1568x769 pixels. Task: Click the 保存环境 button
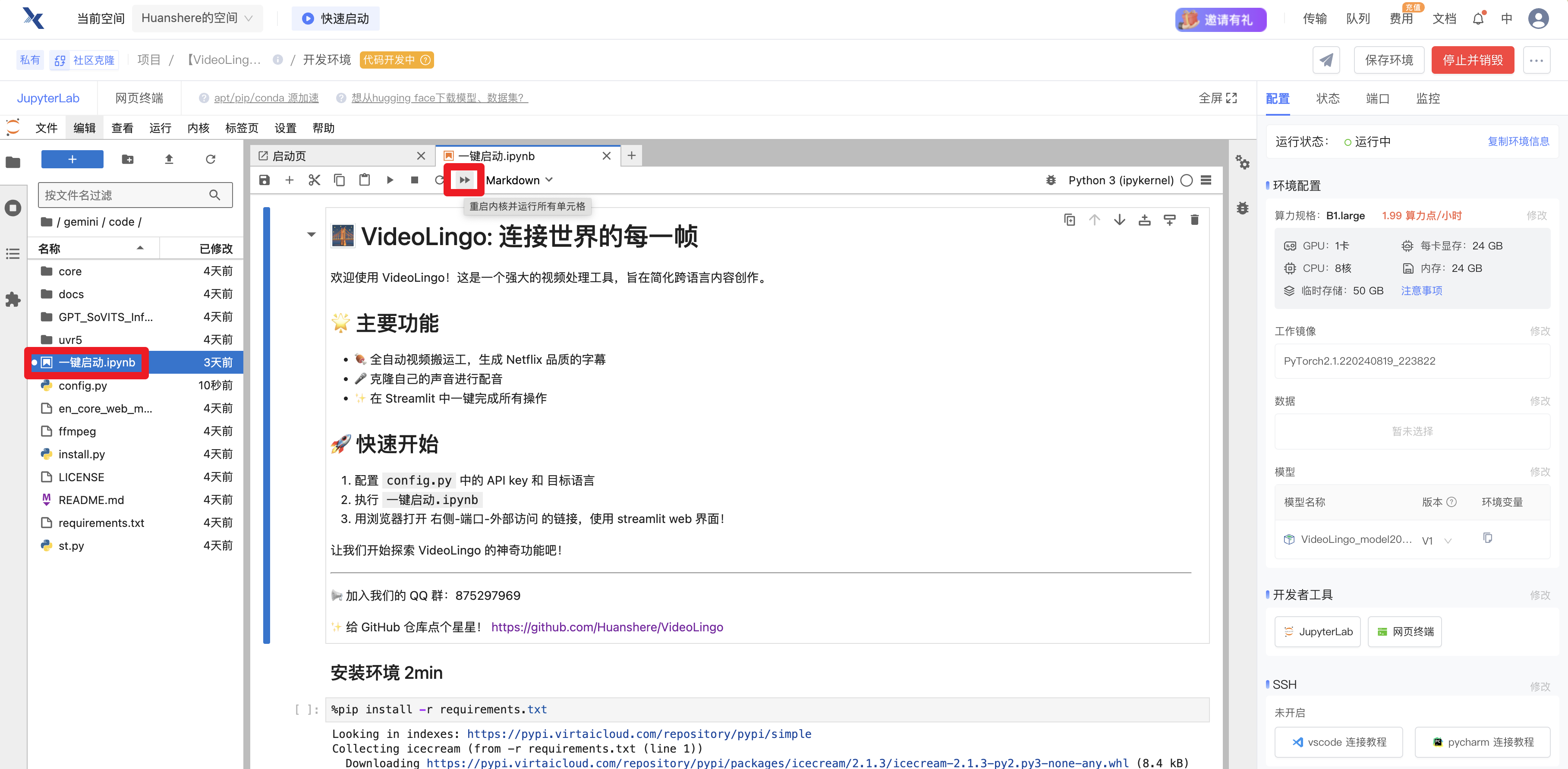coord(1389,60)
